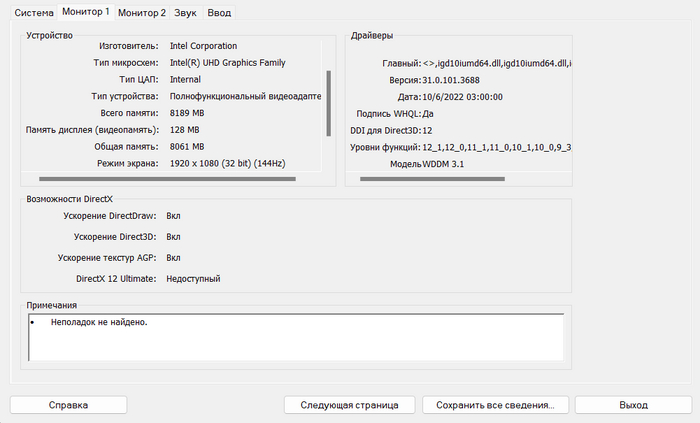Click driver version 31.0.101.3688
The image size is (700, 423).
(x=451, y=80)
